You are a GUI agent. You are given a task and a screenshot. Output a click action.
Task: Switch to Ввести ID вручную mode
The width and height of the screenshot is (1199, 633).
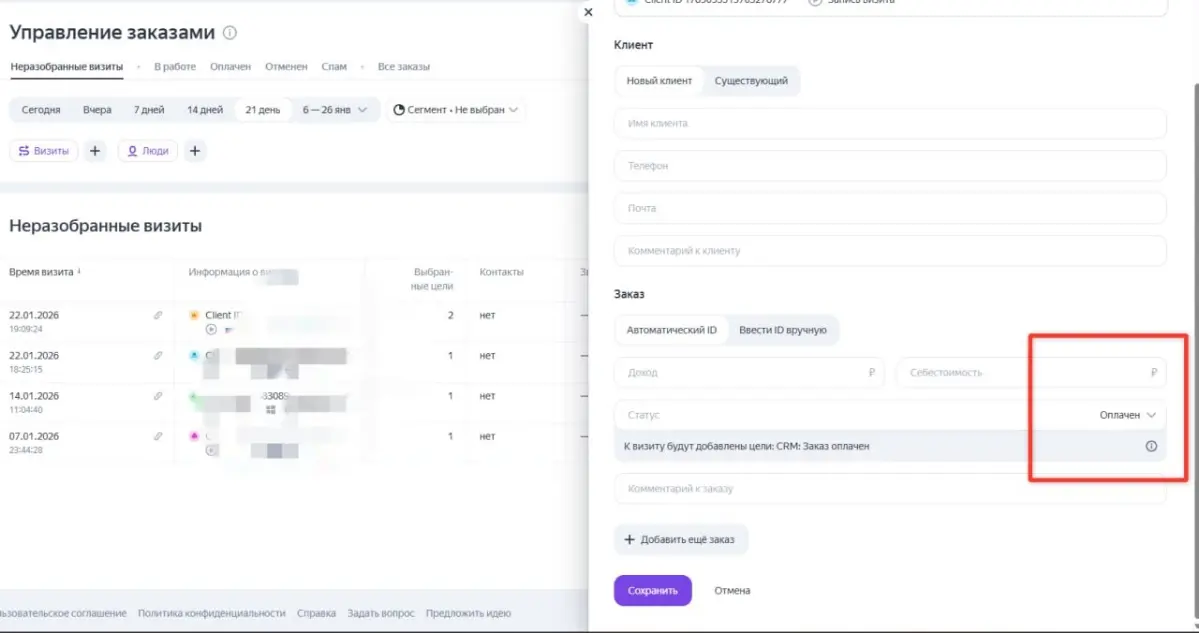pyautogui.click(x=782, y=330)
